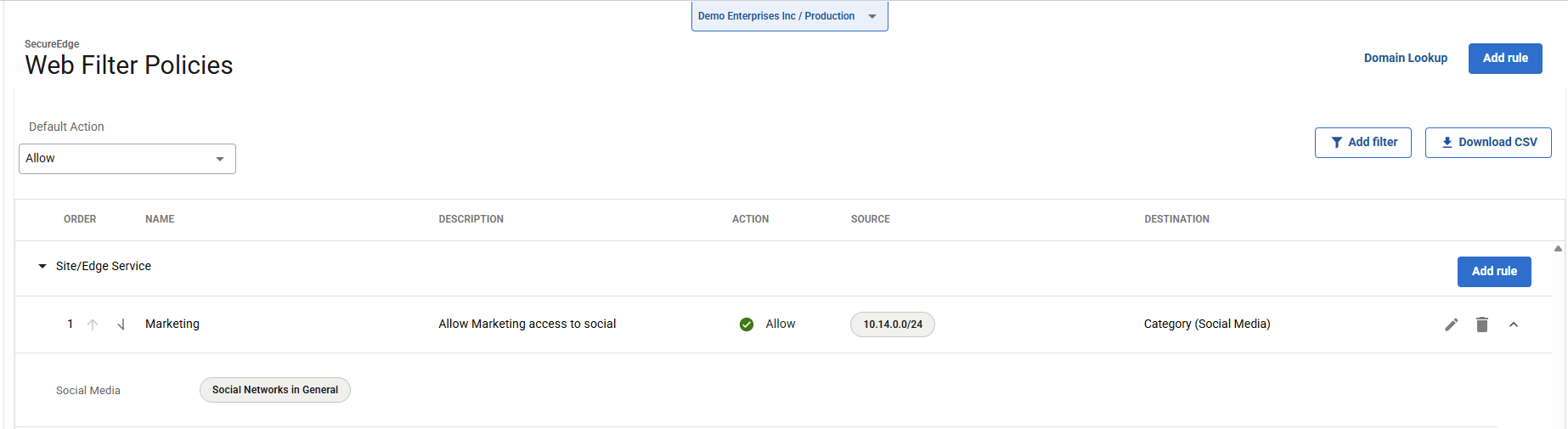Collapse the Site/Edge Service group
1568x429 pixels.
click(42, 267)
